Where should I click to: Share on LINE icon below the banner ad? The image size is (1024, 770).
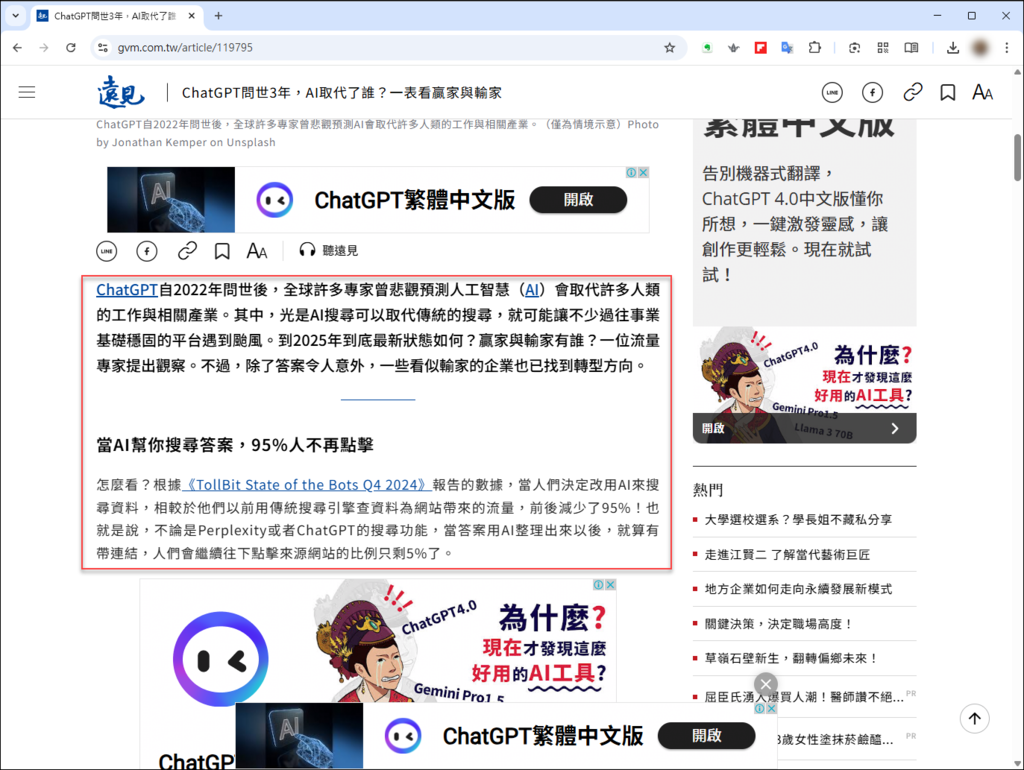(106, 251)
